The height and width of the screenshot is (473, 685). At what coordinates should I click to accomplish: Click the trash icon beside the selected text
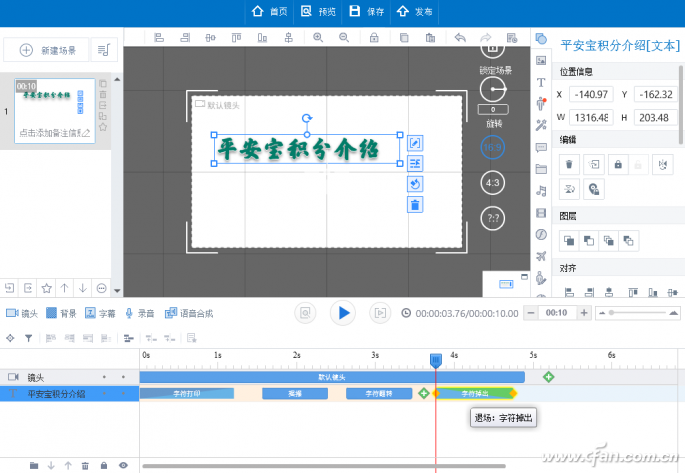click(415, 204)
